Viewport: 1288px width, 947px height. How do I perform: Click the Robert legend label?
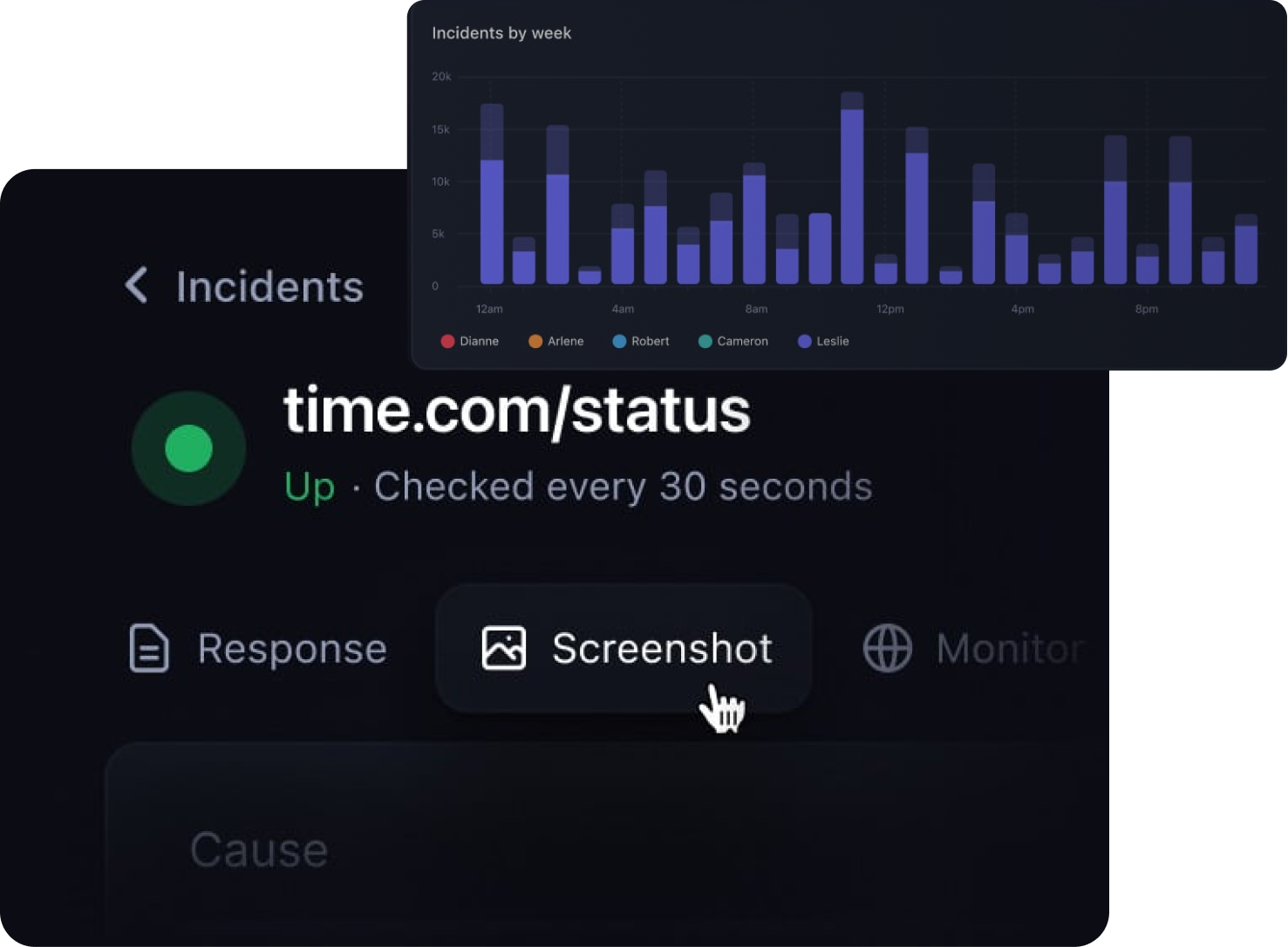click(651, 341)
